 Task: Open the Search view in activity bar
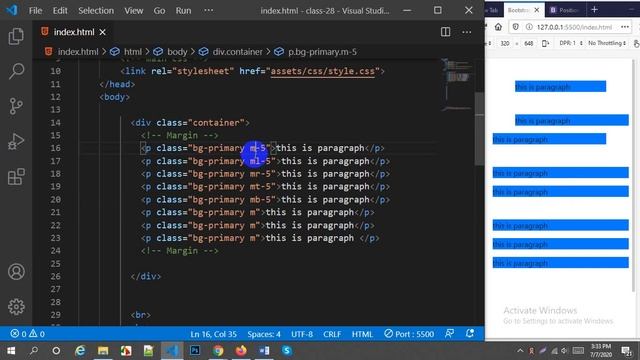pos(16,71)
